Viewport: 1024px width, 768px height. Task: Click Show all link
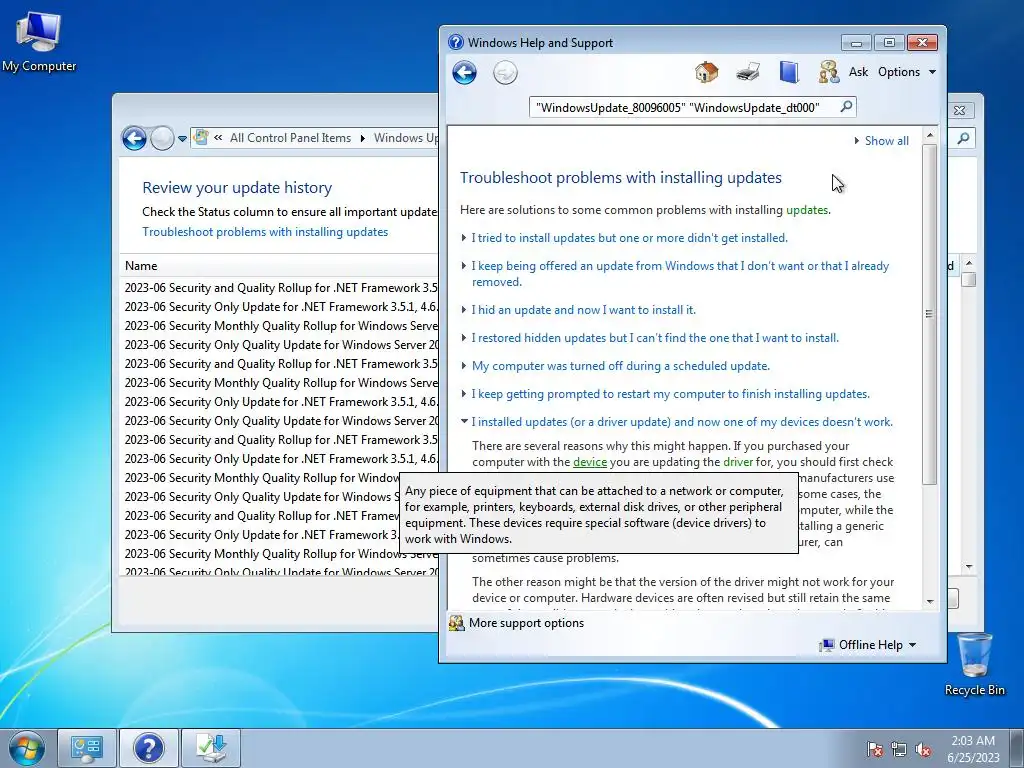tap(886, 140)
